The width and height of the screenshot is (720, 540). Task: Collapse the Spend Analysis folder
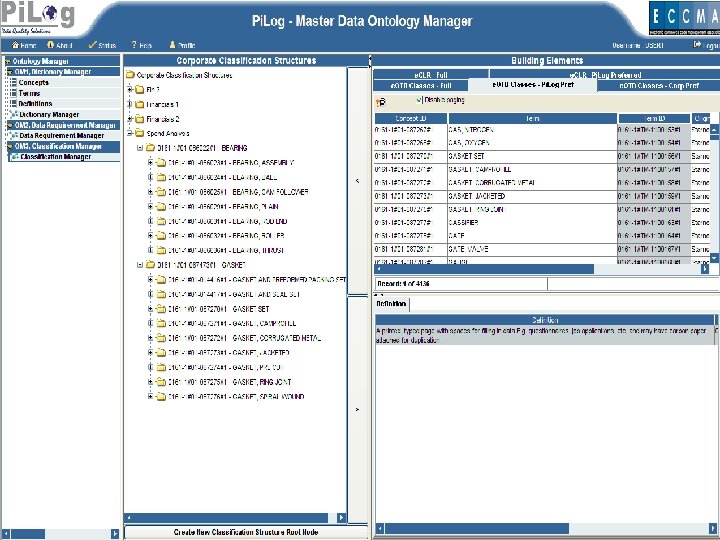[130, 134]
